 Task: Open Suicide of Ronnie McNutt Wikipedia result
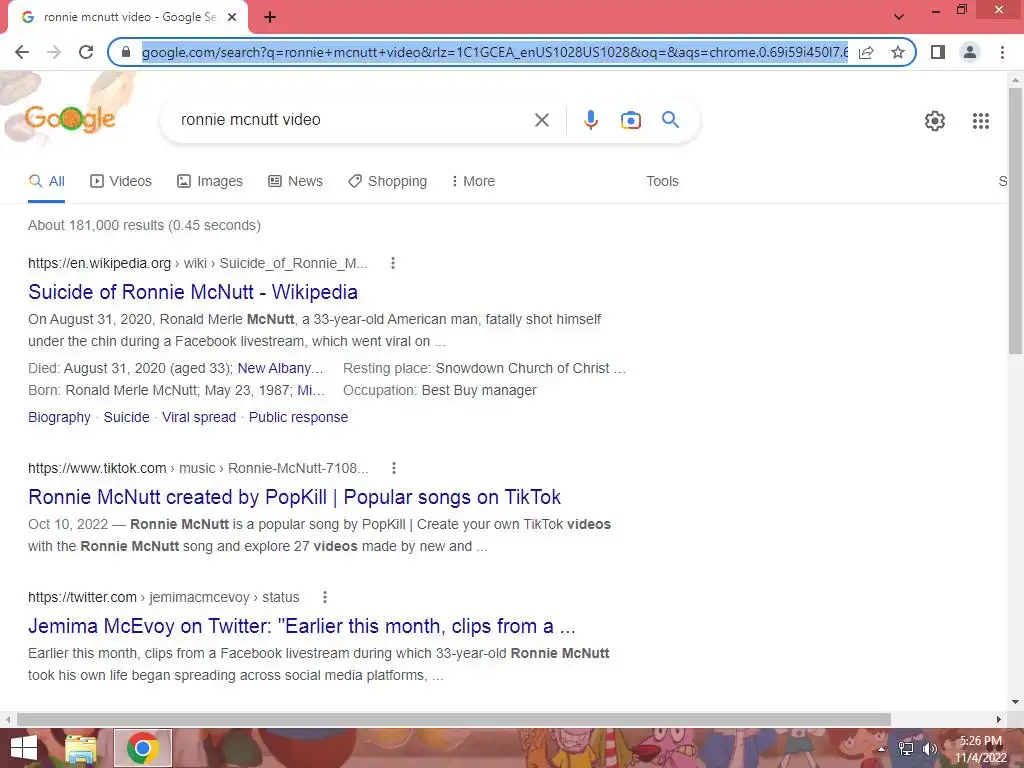tap(193, 292)
